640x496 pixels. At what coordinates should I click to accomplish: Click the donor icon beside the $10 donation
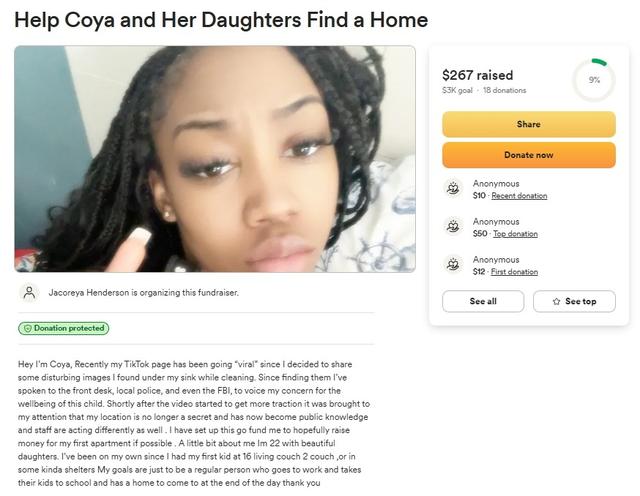click(453, 189)
